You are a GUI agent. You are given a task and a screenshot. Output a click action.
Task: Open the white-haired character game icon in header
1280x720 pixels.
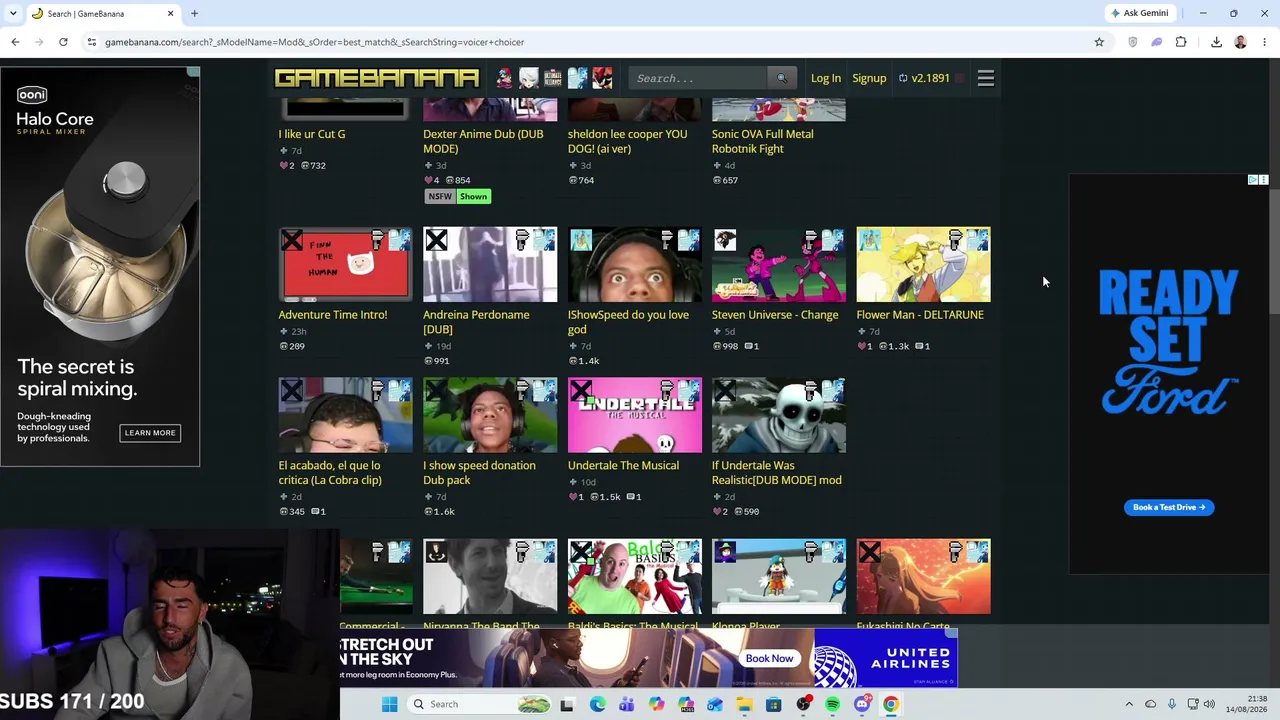[528, 78]
